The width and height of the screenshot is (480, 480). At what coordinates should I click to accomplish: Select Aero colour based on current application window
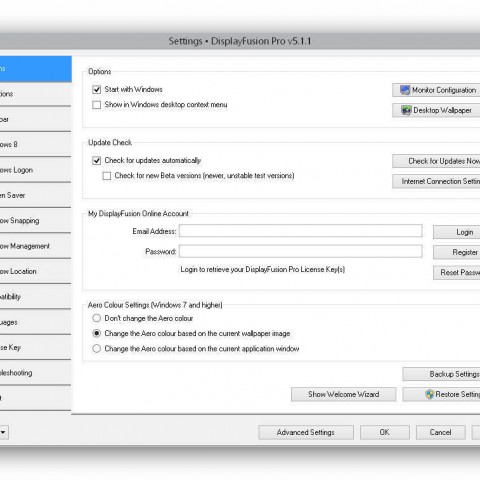click(97, 349)
